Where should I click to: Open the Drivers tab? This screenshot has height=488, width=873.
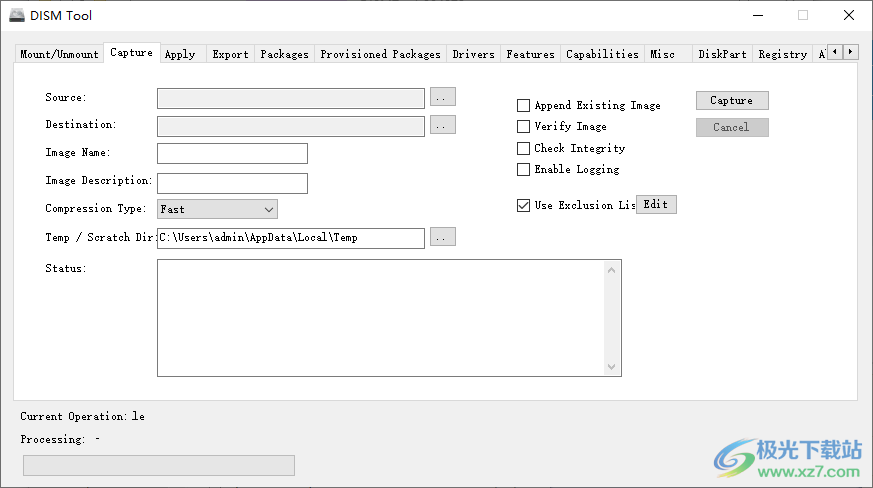pos(473,54)
